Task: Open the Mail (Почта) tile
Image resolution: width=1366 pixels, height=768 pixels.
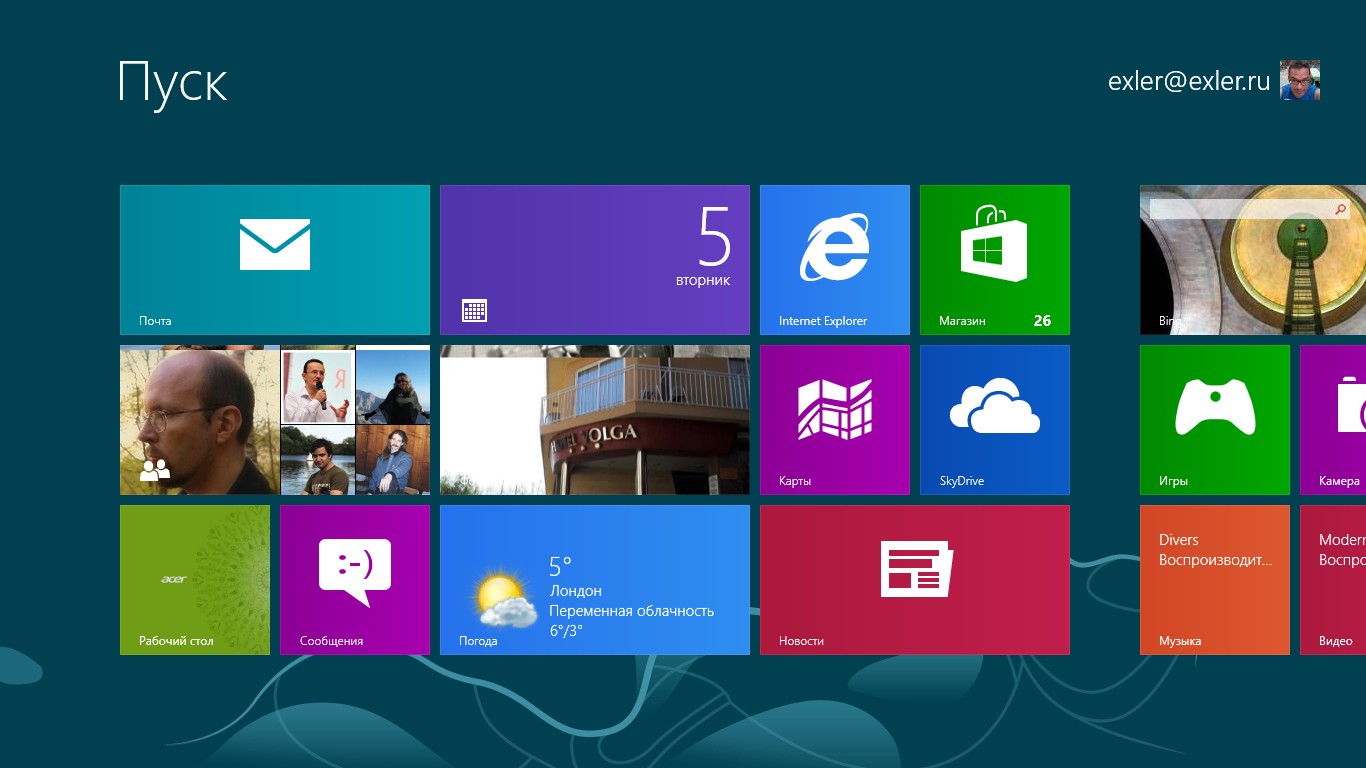Action: [275, 260]
